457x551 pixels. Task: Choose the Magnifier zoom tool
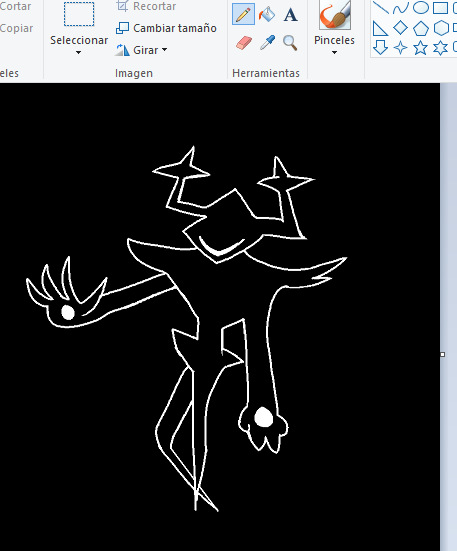click(290, 43)
